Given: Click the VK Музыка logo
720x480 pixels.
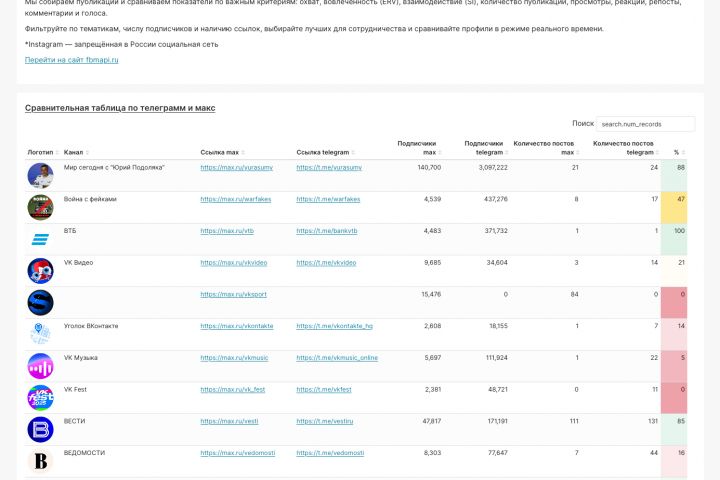Looking at the screenshot, I should tap(40, 366).
